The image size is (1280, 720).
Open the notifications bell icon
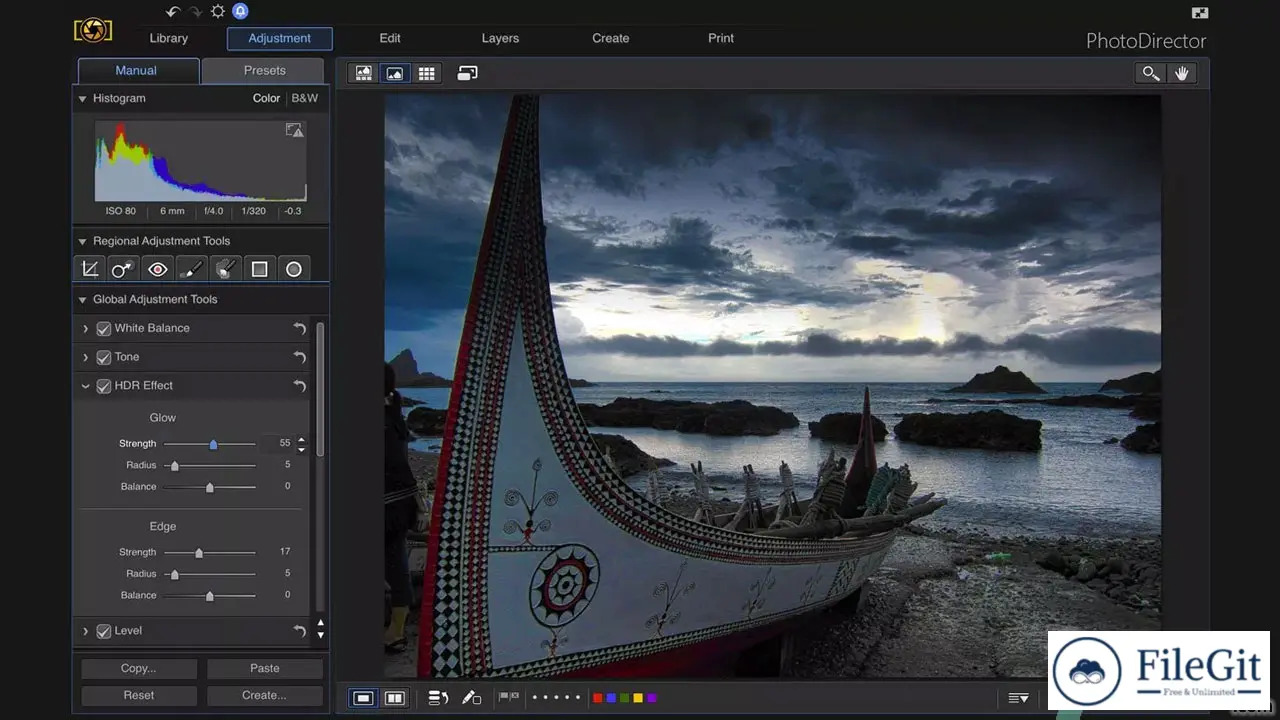240,12
